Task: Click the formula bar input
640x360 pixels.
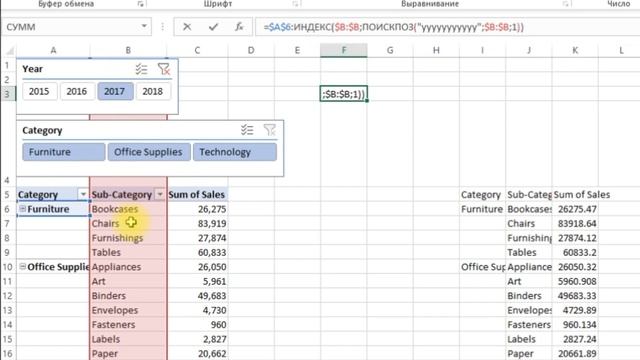Action: click(447, 27)
